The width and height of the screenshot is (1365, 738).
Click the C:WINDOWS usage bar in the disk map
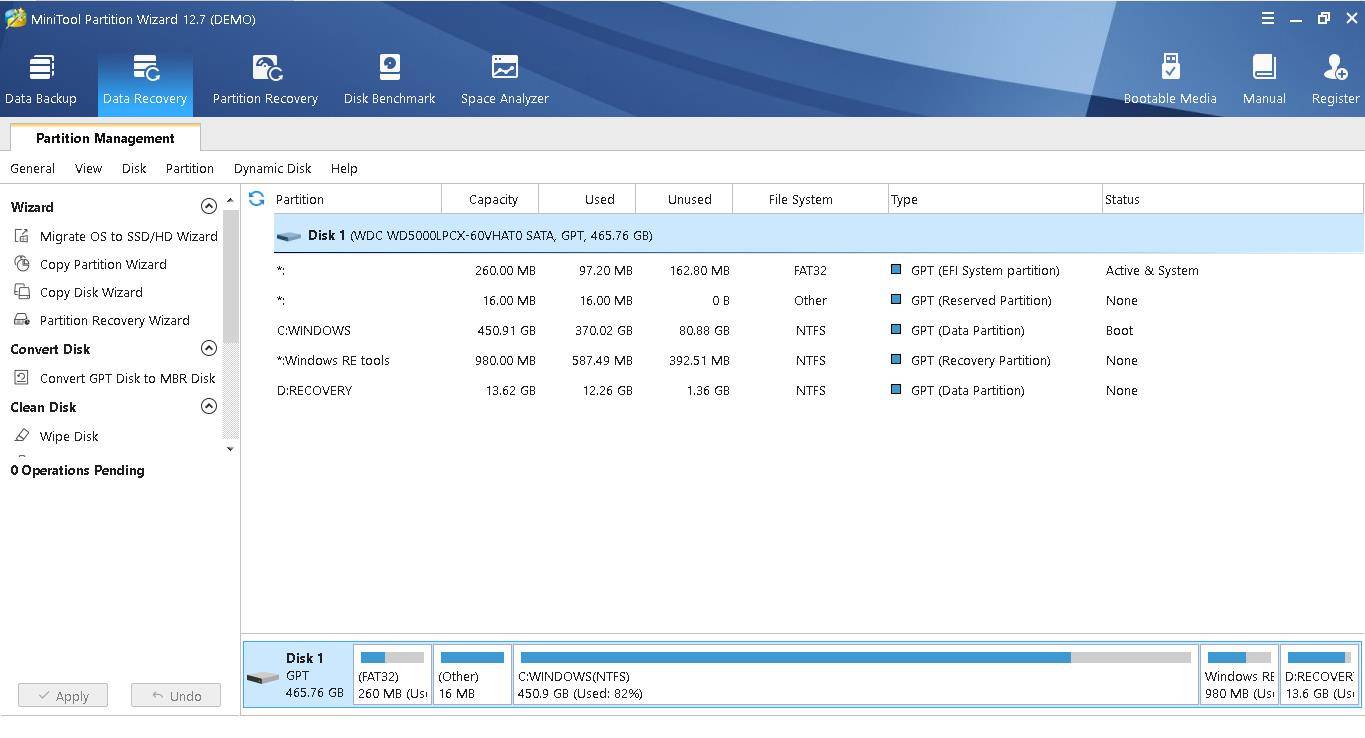pyautogui.click(x=855, y=658)
